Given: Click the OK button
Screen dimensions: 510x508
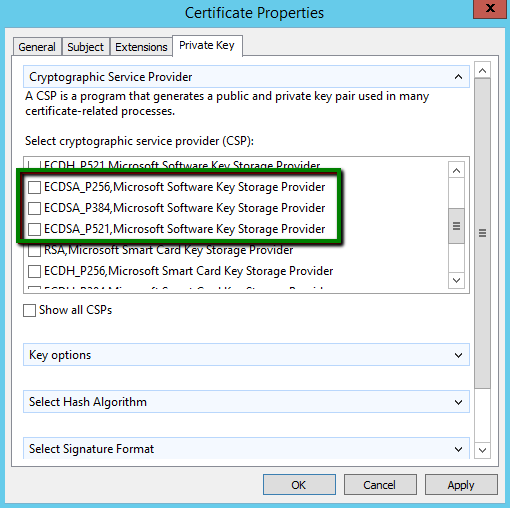Looking at the screenshot, I should click(299, 485).
